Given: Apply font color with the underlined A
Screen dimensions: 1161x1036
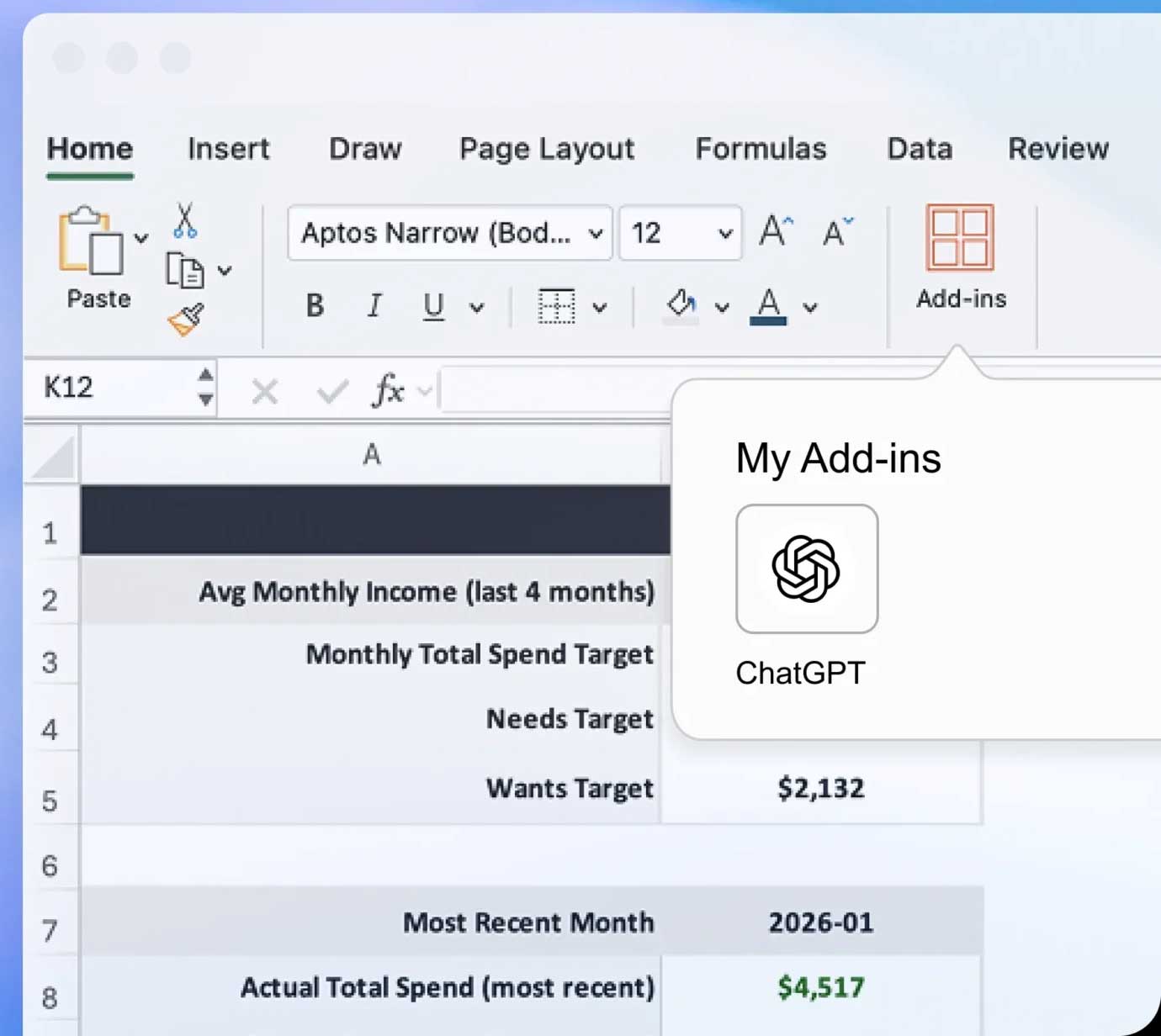Looking at the screenshot, I should point(768,306).
